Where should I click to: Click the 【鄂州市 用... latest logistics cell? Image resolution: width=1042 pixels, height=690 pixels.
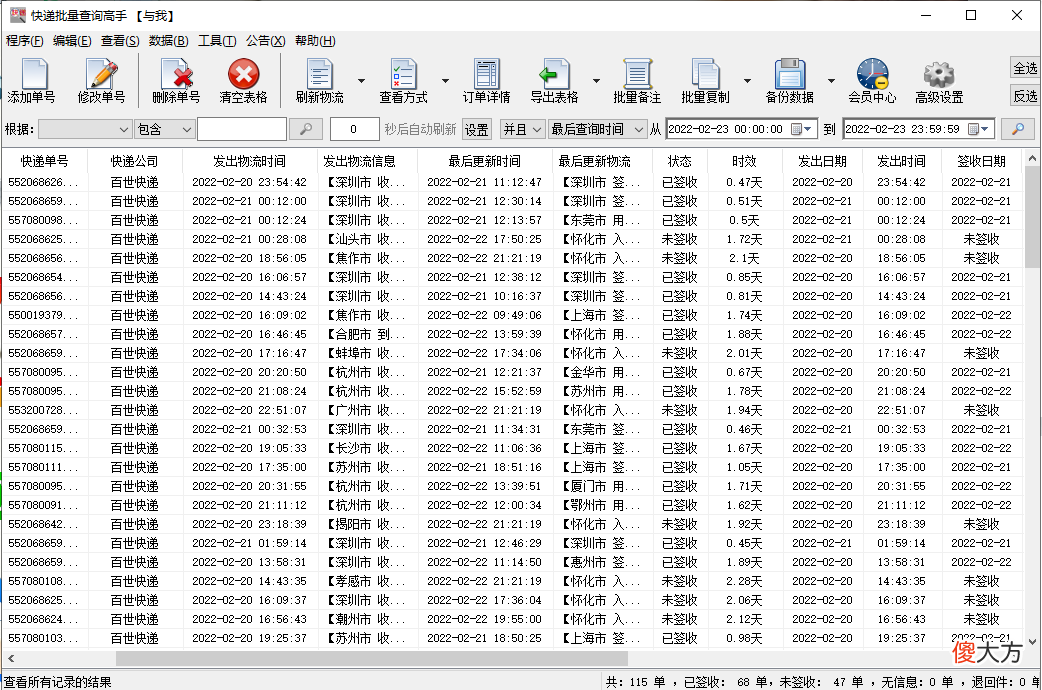click(601, 505)
